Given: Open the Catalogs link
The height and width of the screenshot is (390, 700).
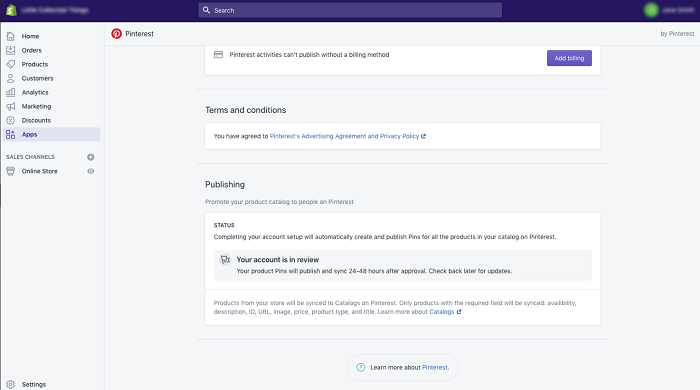Looking at the screenshot, I should pyautogui.click(x=445, y=312).
